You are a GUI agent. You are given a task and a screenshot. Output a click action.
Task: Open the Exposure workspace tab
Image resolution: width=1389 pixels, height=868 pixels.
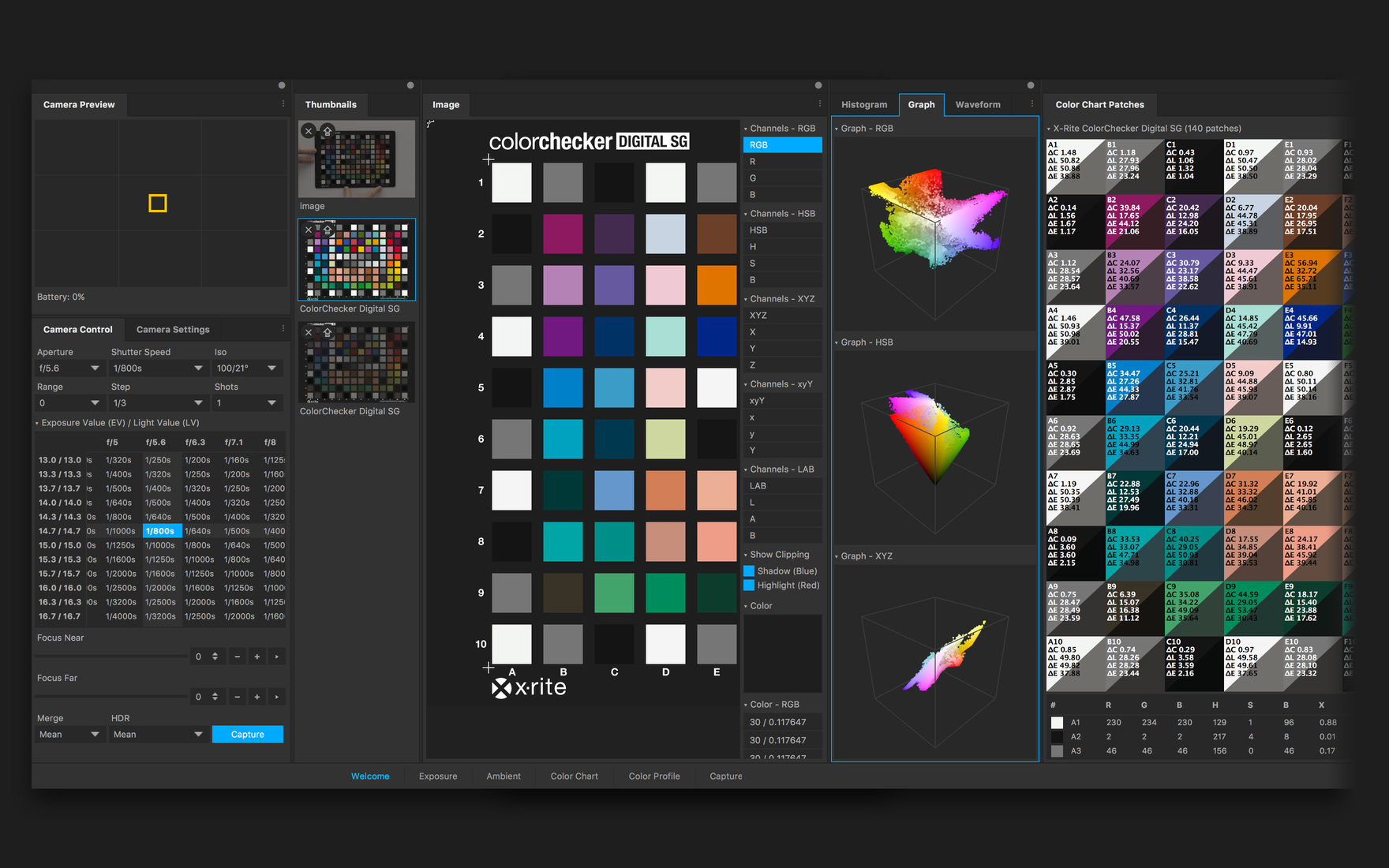(438, 776)
